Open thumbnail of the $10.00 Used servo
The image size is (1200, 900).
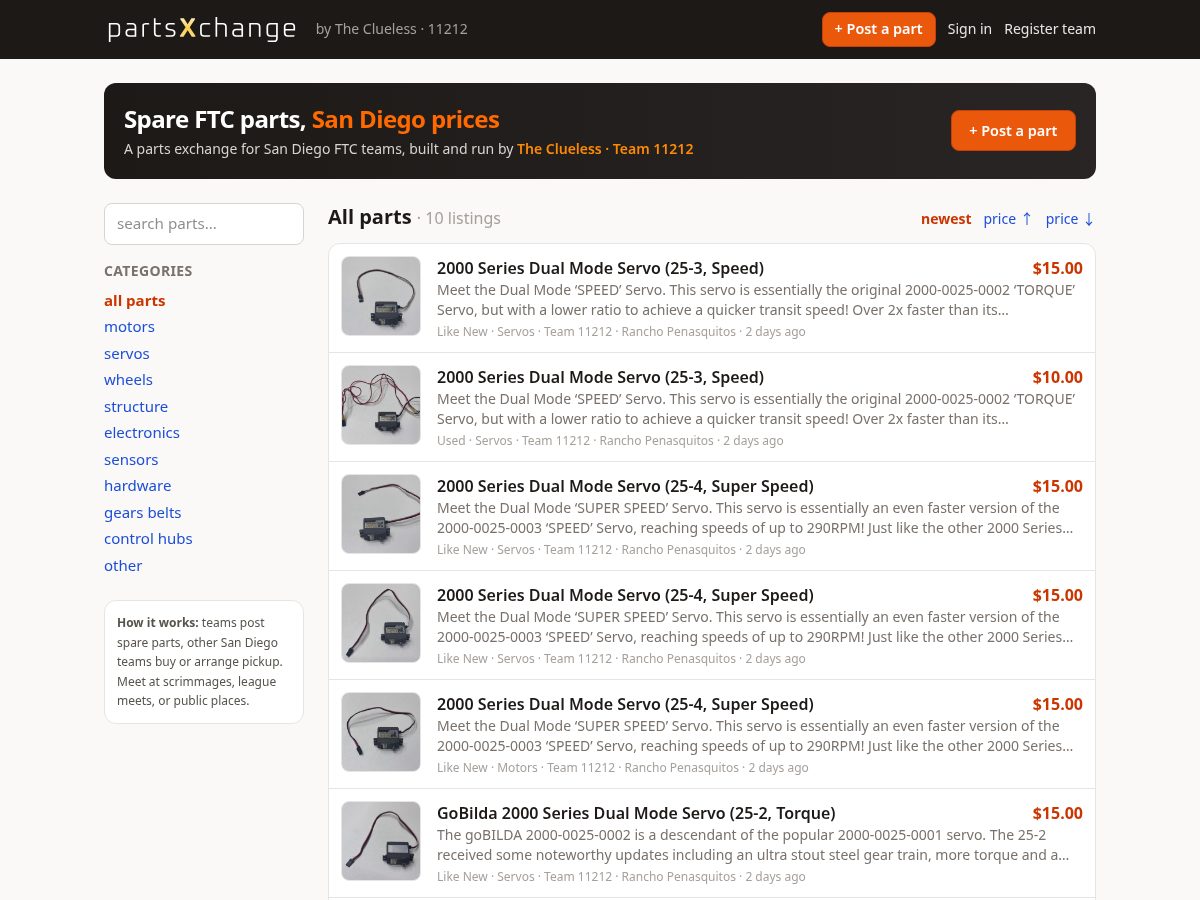[381, 405]
